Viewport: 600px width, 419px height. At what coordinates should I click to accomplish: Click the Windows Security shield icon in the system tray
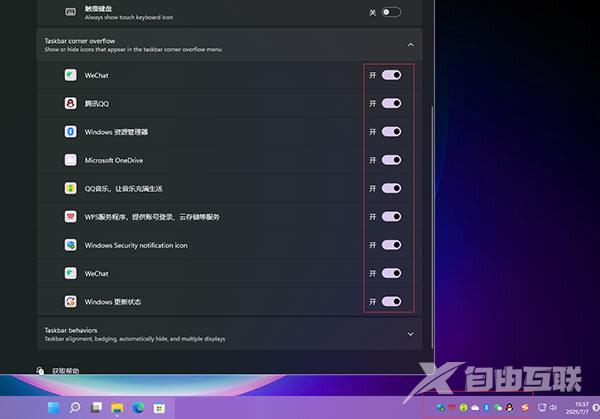click(440, 408)
